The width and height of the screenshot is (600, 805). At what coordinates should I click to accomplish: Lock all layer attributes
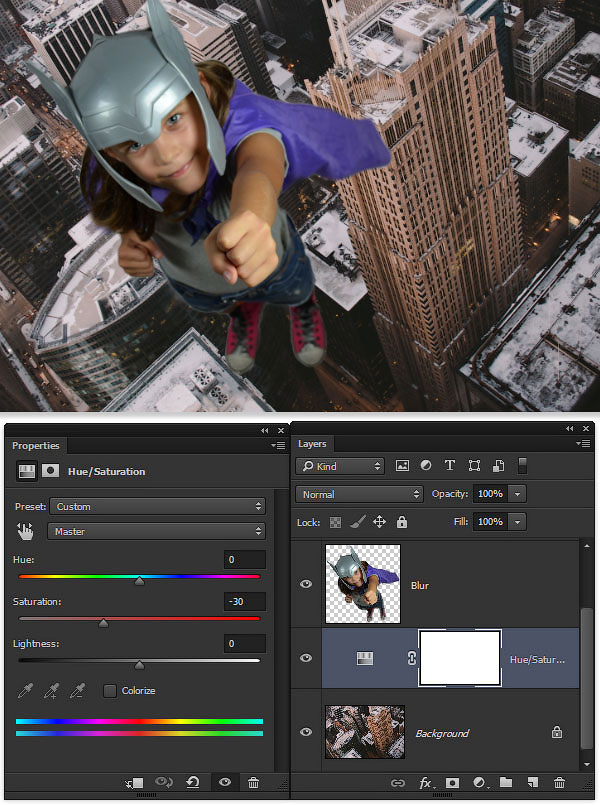[x=402, y=522]
